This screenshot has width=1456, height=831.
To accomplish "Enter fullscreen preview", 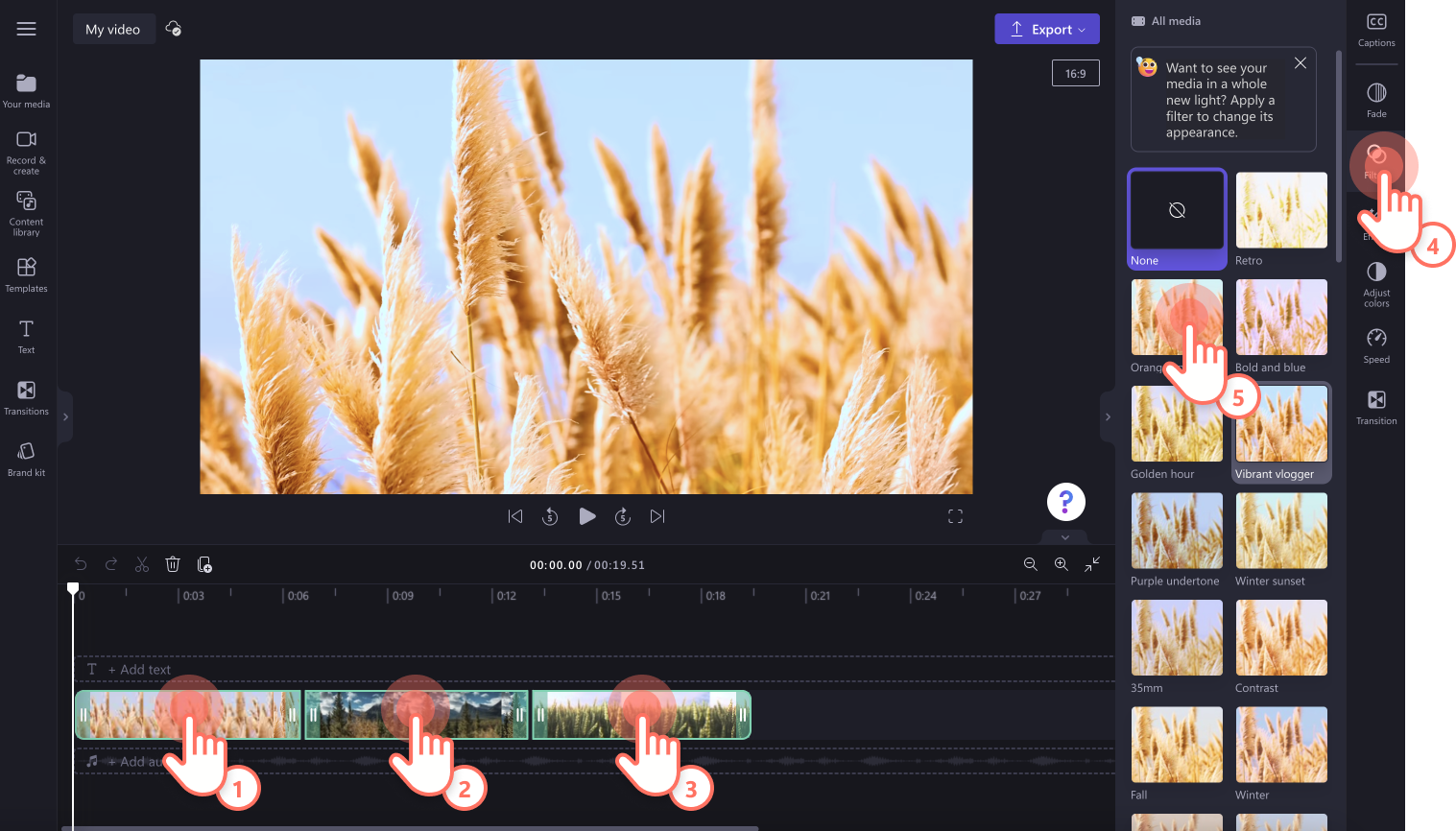I will [x=955, y=516].
